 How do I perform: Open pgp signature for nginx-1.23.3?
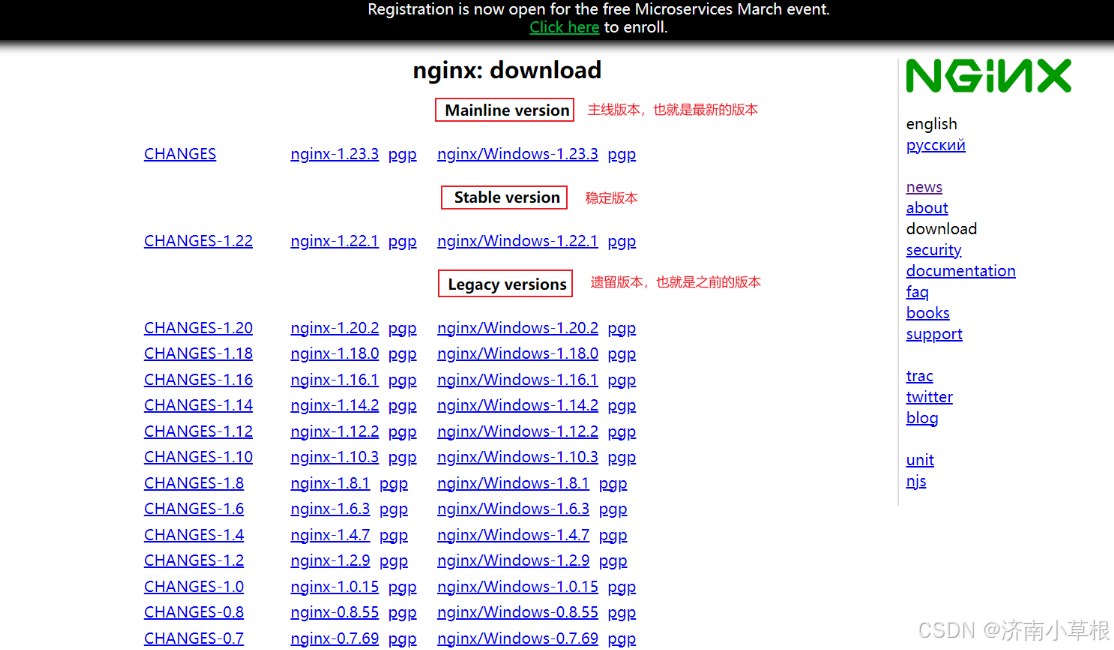coord(402,155)
